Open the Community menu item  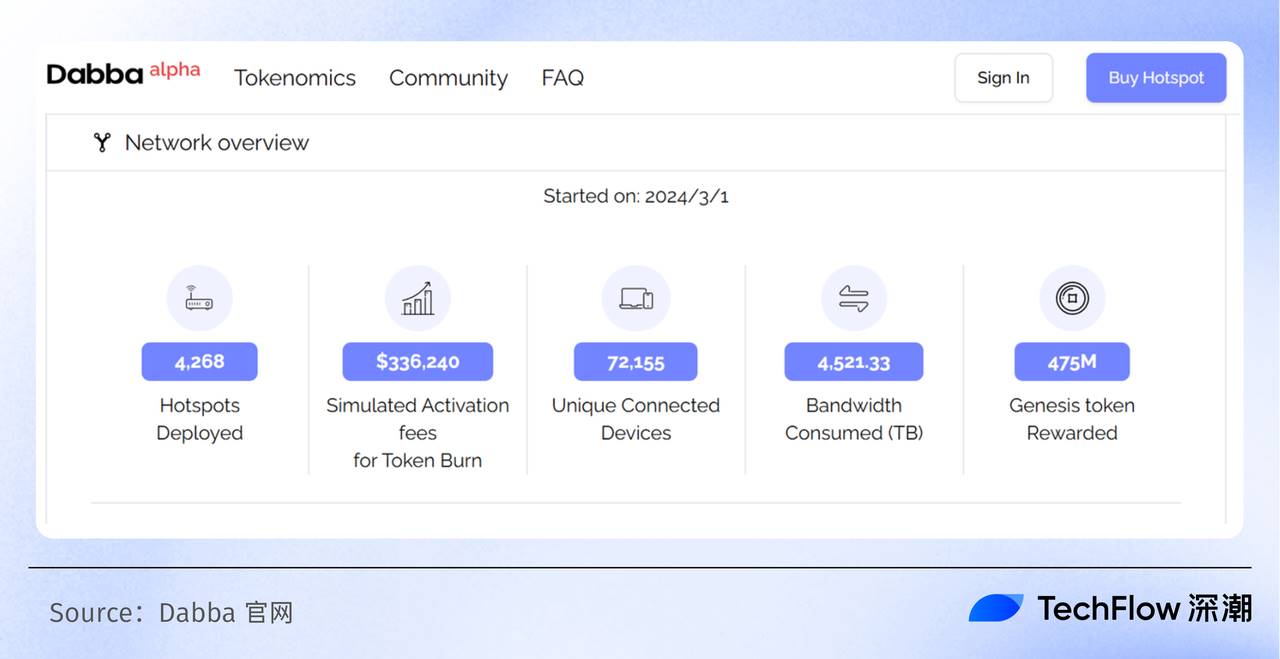pyautogui.click(x=448, y=78)
